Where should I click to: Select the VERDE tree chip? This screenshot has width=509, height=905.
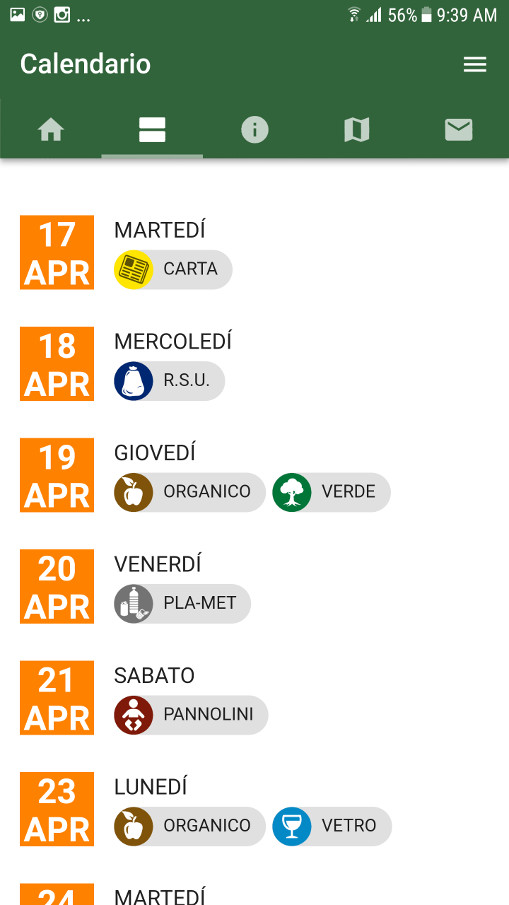click(331, 492)
